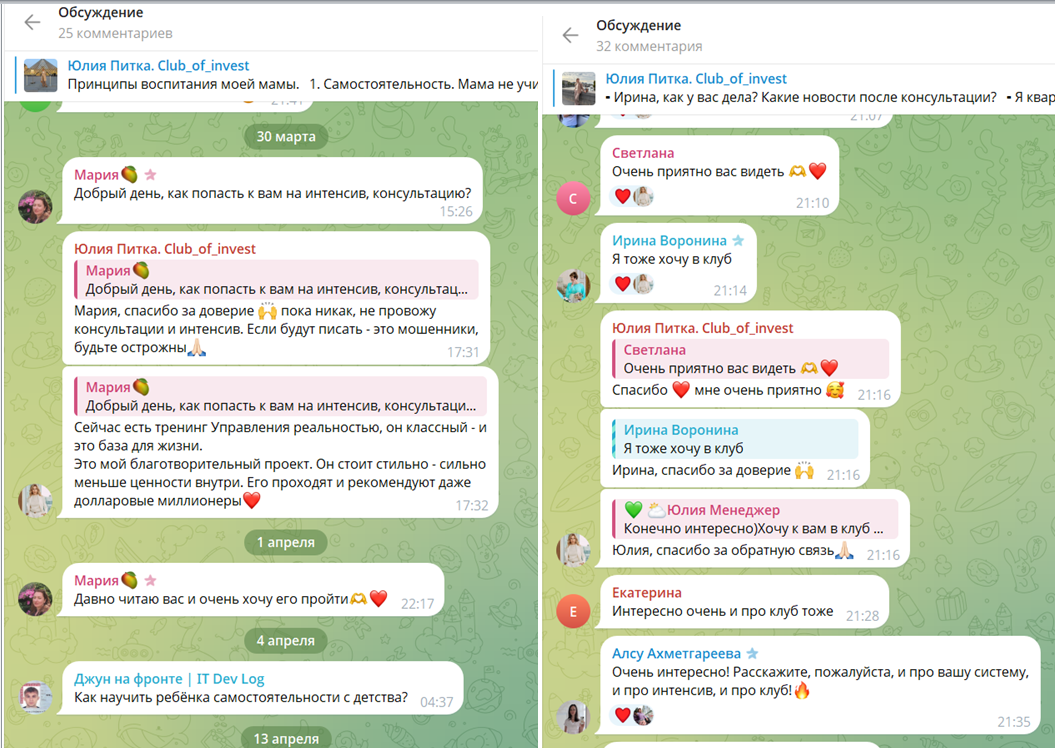This screenshot has width=1055, height=748.
Task: Open Алсу Ахметгареева's profile photo
Action: (573, 716)
